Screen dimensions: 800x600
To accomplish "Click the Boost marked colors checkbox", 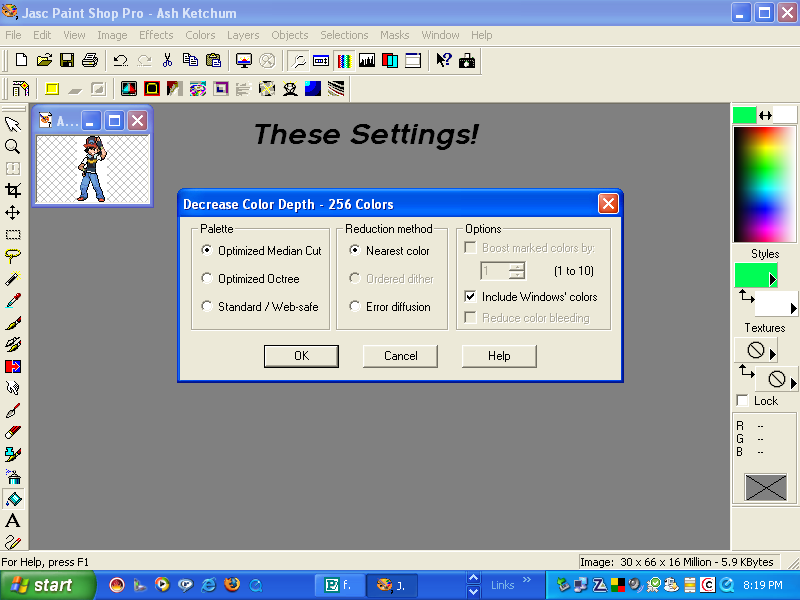I will [x=470, y=247].
